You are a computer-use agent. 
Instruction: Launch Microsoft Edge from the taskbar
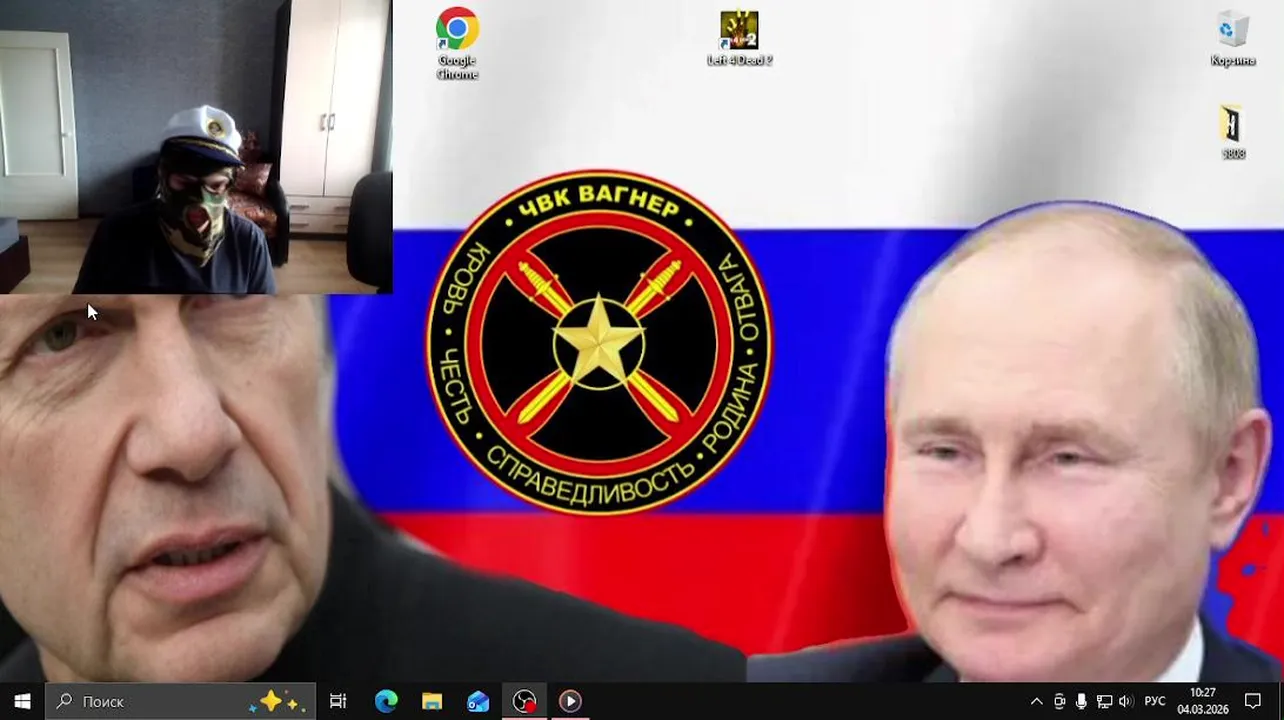[386, 701]
